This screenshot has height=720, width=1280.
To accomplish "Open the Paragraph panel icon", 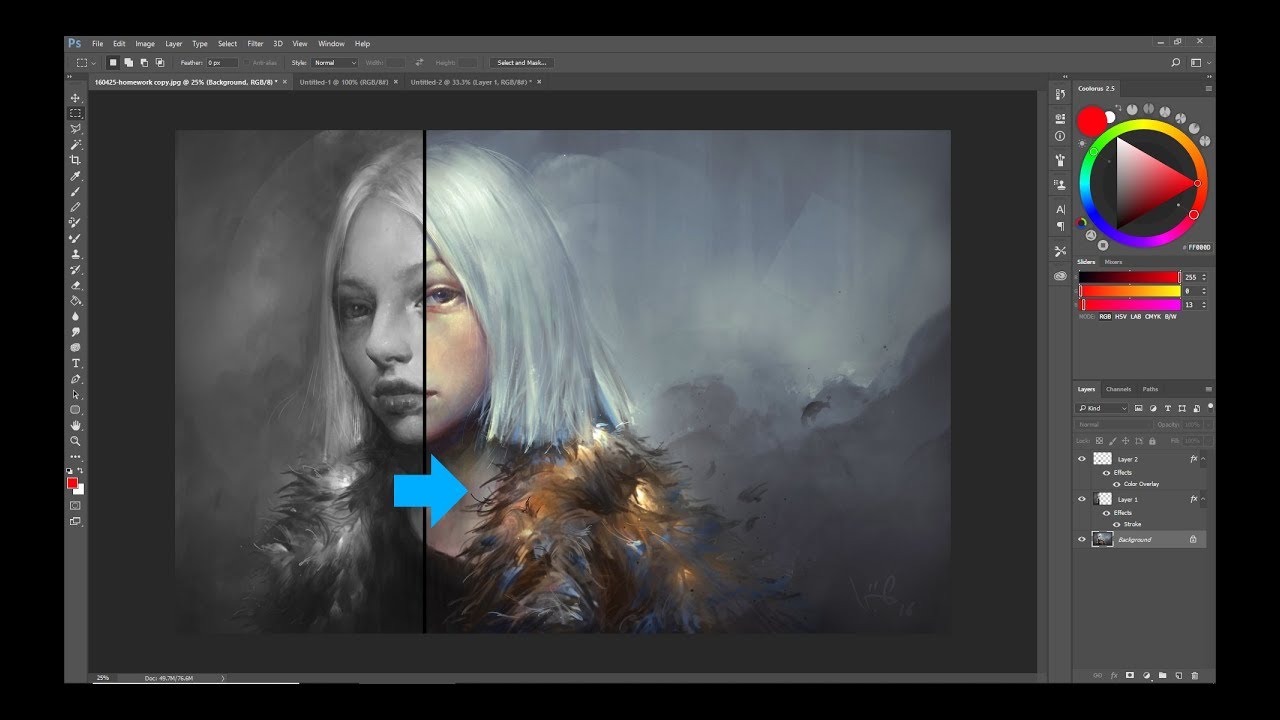I will pyautogui.click(x=1060, y=226).
